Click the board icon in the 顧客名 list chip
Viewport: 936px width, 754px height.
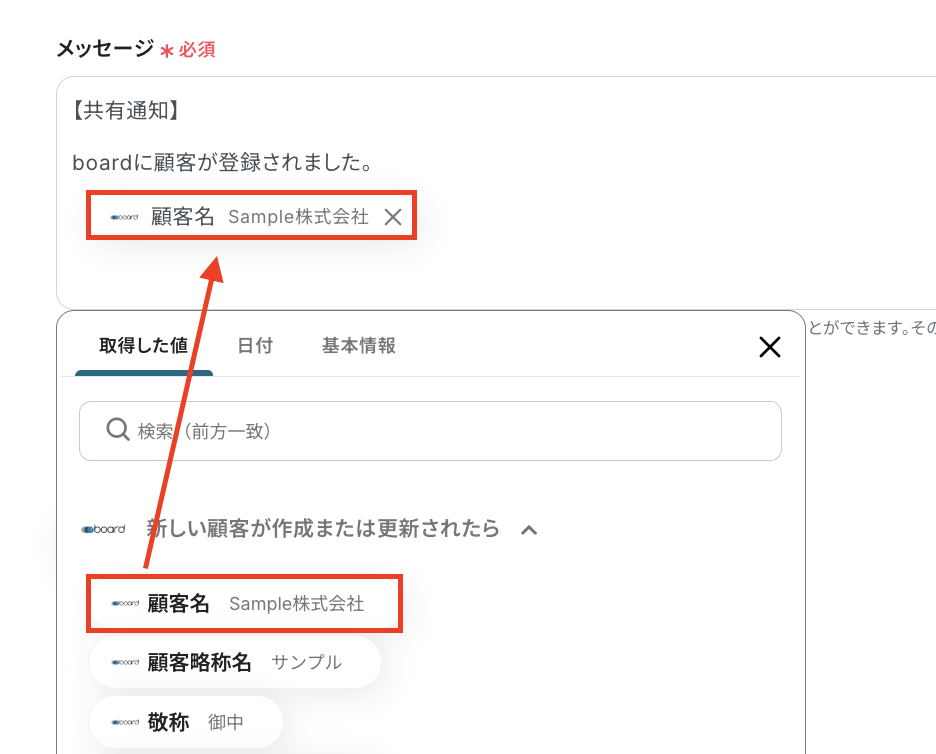125,604
